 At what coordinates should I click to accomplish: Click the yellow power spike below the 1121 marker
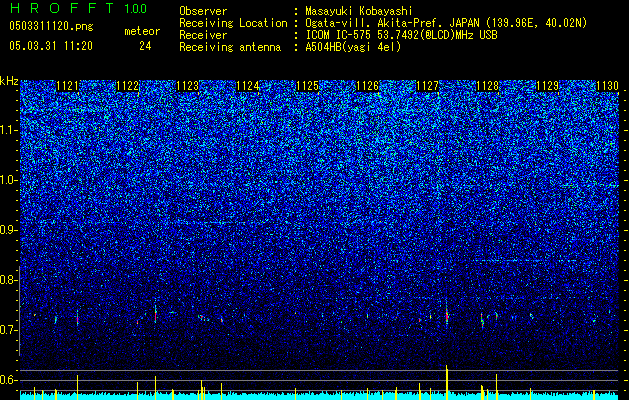pos(77,387)
